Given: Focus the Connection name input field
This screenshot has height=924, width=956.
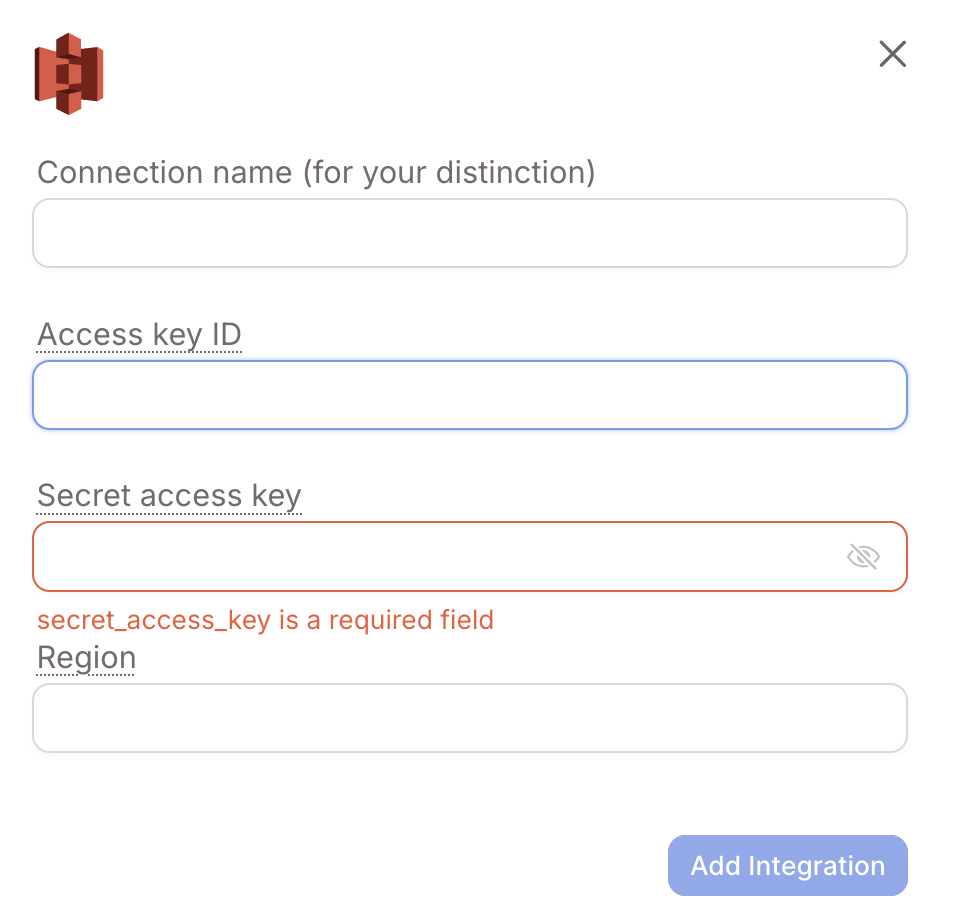Looking at the screenshot, I should [470, 233].
